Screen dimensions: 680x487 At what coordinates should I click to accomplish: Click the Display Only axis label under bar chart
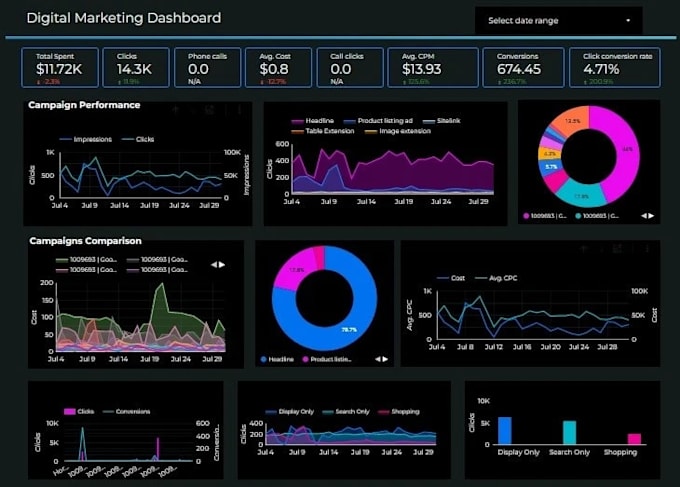point(519,452)
